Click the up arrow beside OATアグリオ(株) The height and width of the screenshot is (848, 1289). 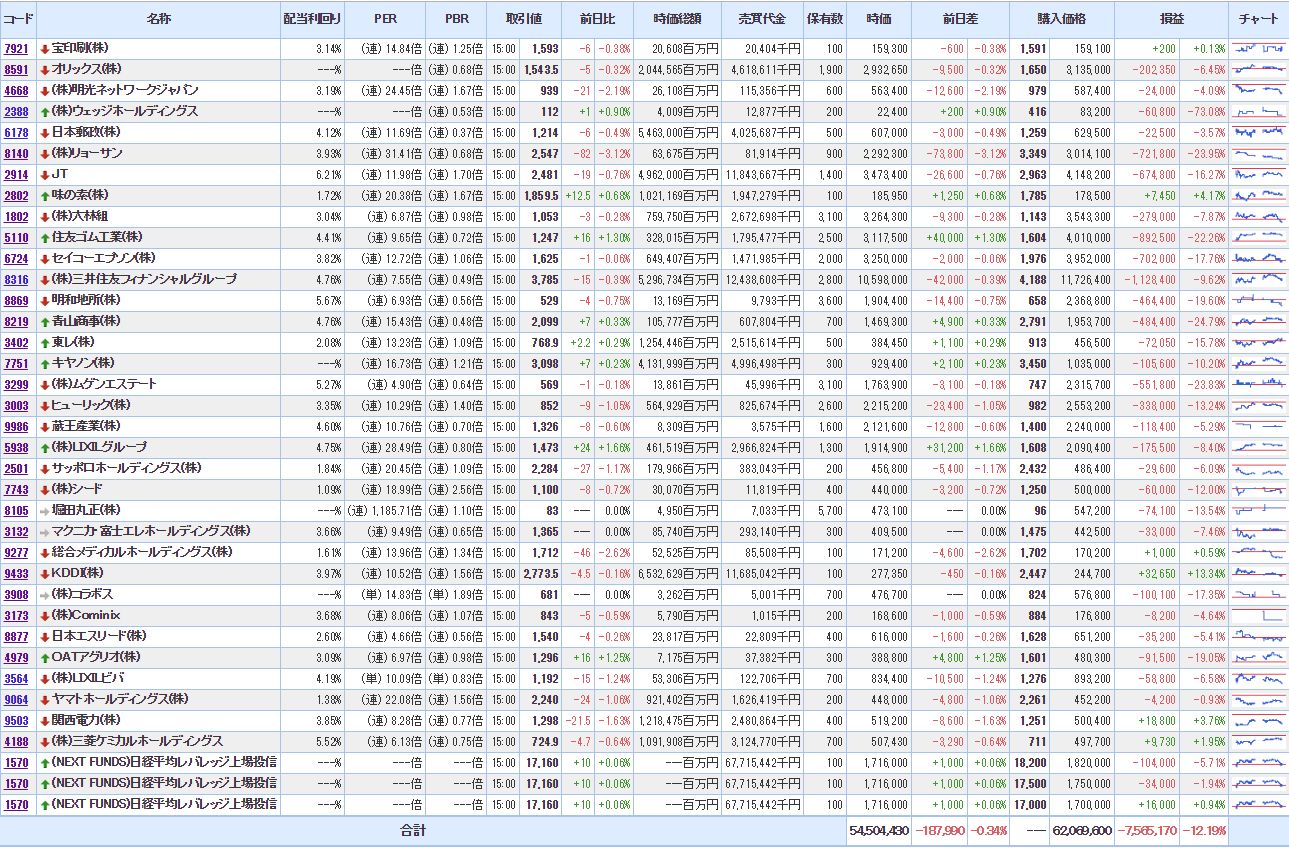coord(44,657)
